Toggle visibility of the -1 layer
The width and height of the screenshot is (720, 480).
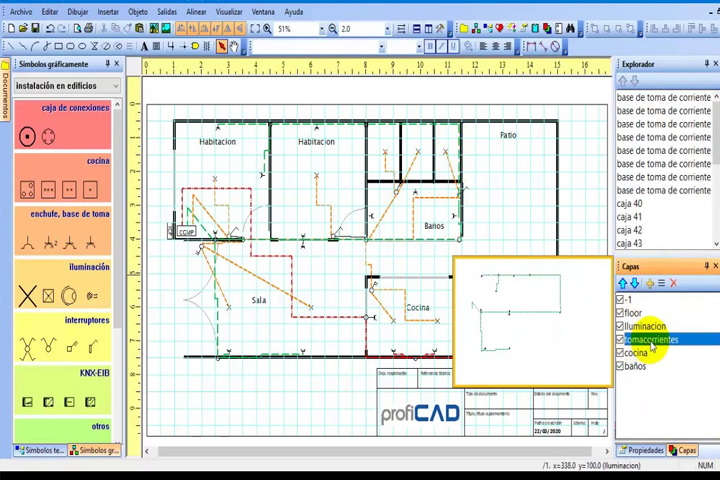click(x=620, y=299)
